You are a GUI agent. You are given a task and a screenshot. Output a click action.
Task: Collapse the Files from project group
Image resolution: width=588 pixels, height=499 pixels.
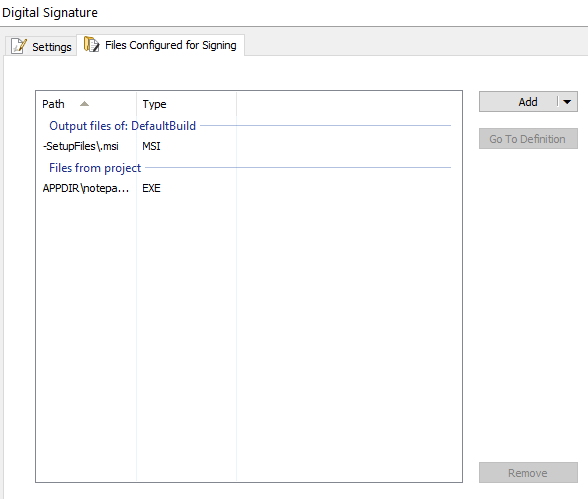tap(95, 168)
